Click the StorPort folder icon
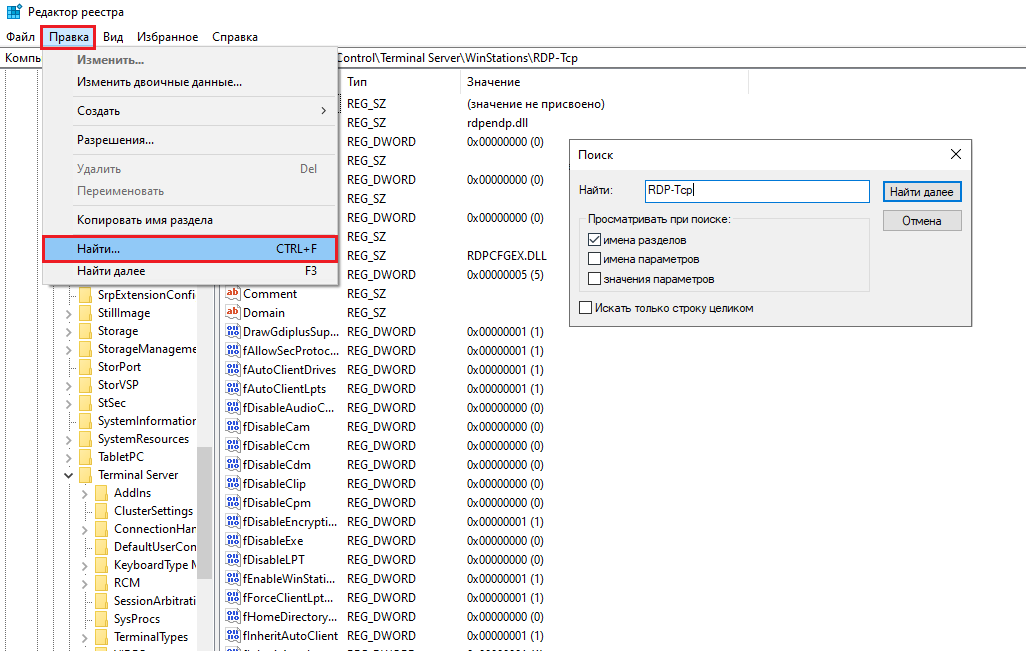This screenshot has height=651, width=1026. (x=85, y=367)
